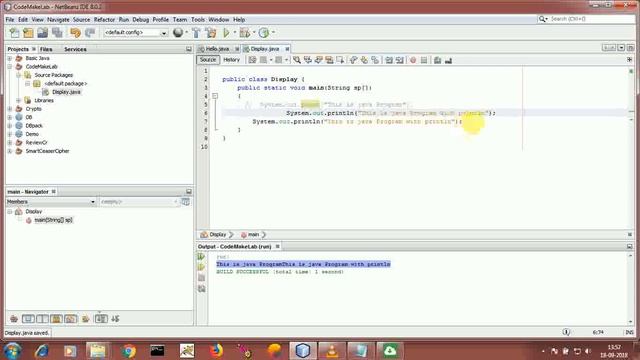Viewport: 640px width, 360px height.
Task: Click the Save All toolbar icon
Action: [x=57, y=33]
